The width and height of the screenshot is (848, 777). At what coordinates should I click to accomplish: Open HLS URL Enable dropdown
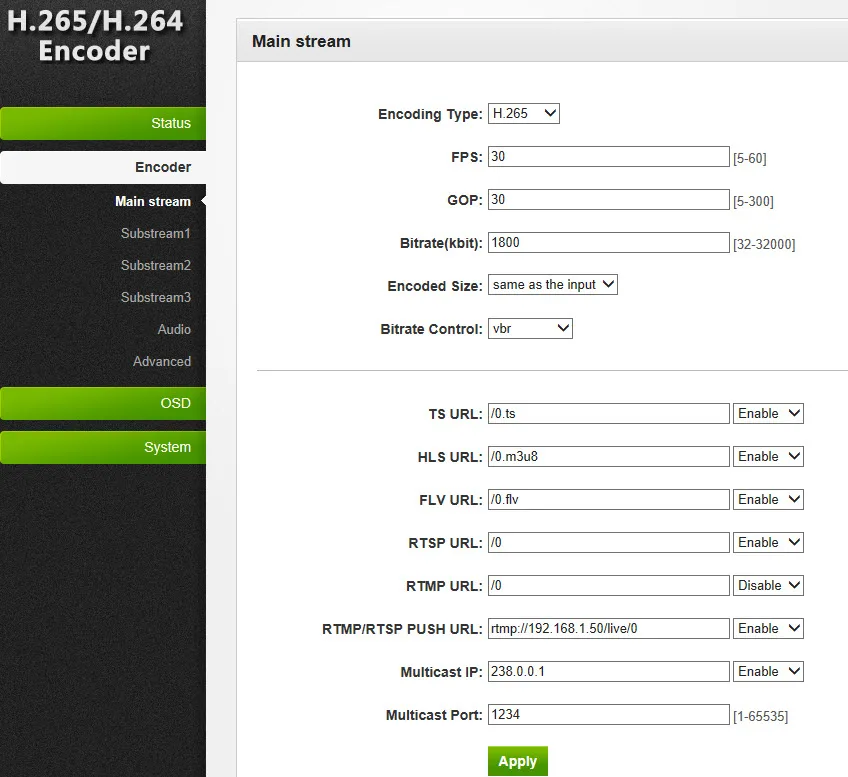(768, 456)
